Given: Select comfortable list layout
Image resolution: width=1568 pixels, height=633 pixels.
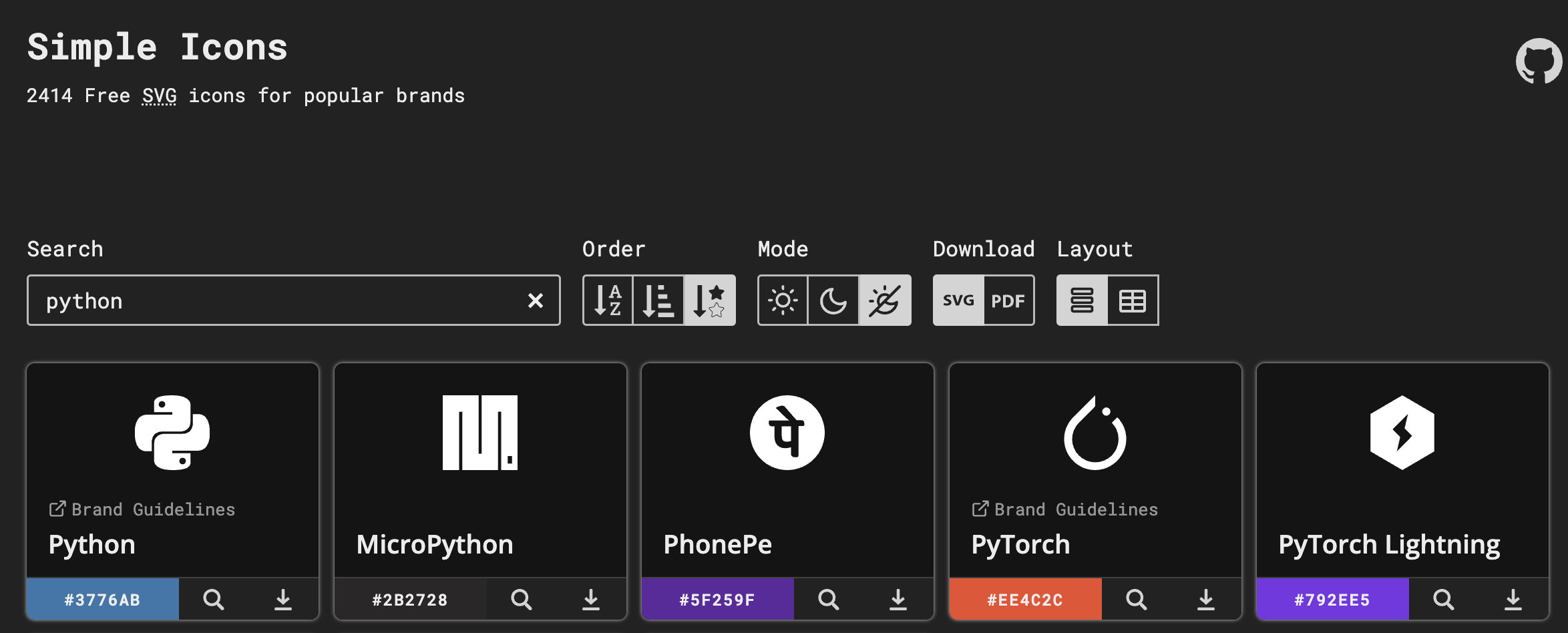Looking at the screenshot, I should coord(1082,300).
